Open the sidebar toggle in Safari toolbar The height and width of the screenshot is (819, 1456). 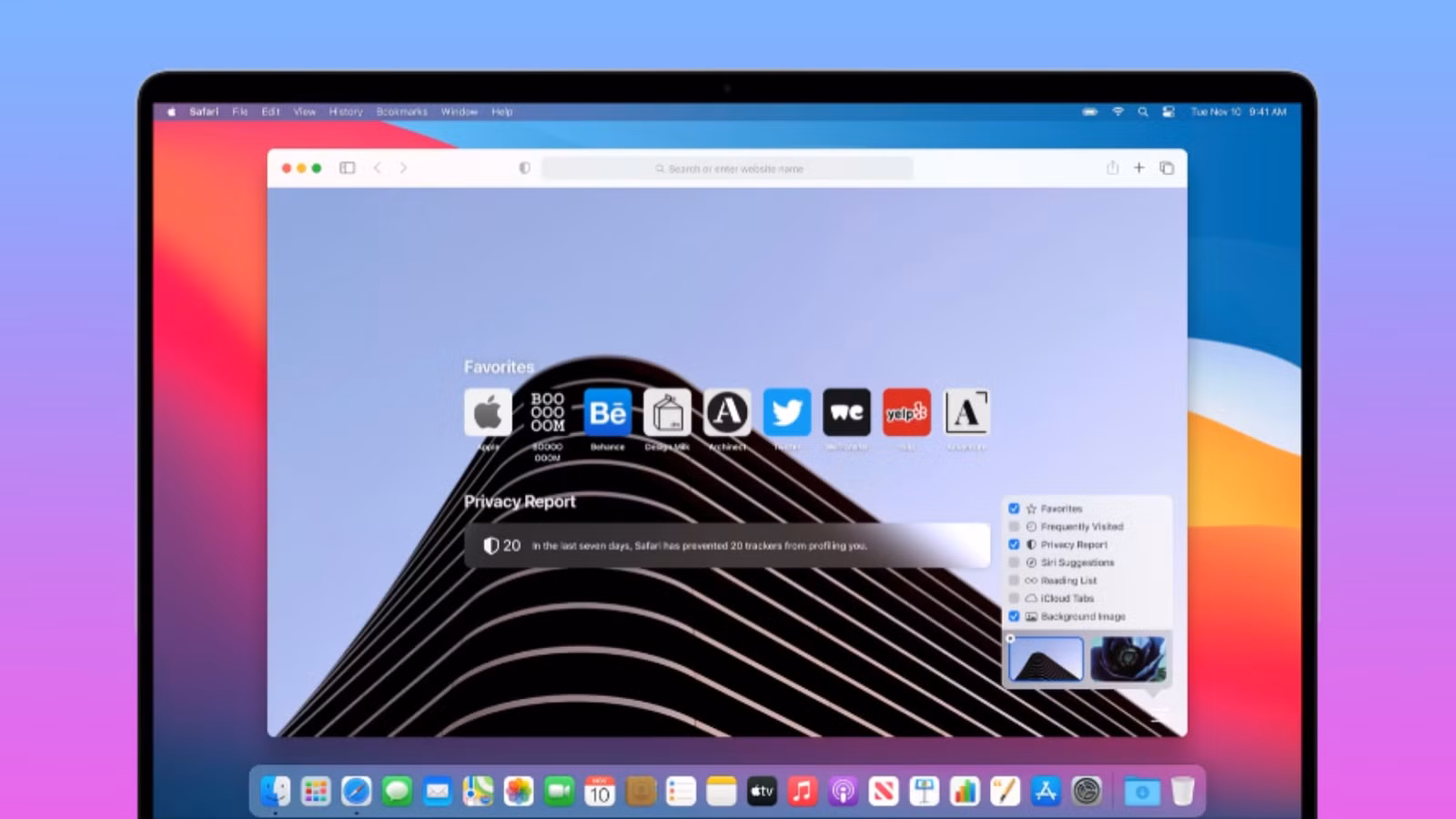tap(346, 167)
